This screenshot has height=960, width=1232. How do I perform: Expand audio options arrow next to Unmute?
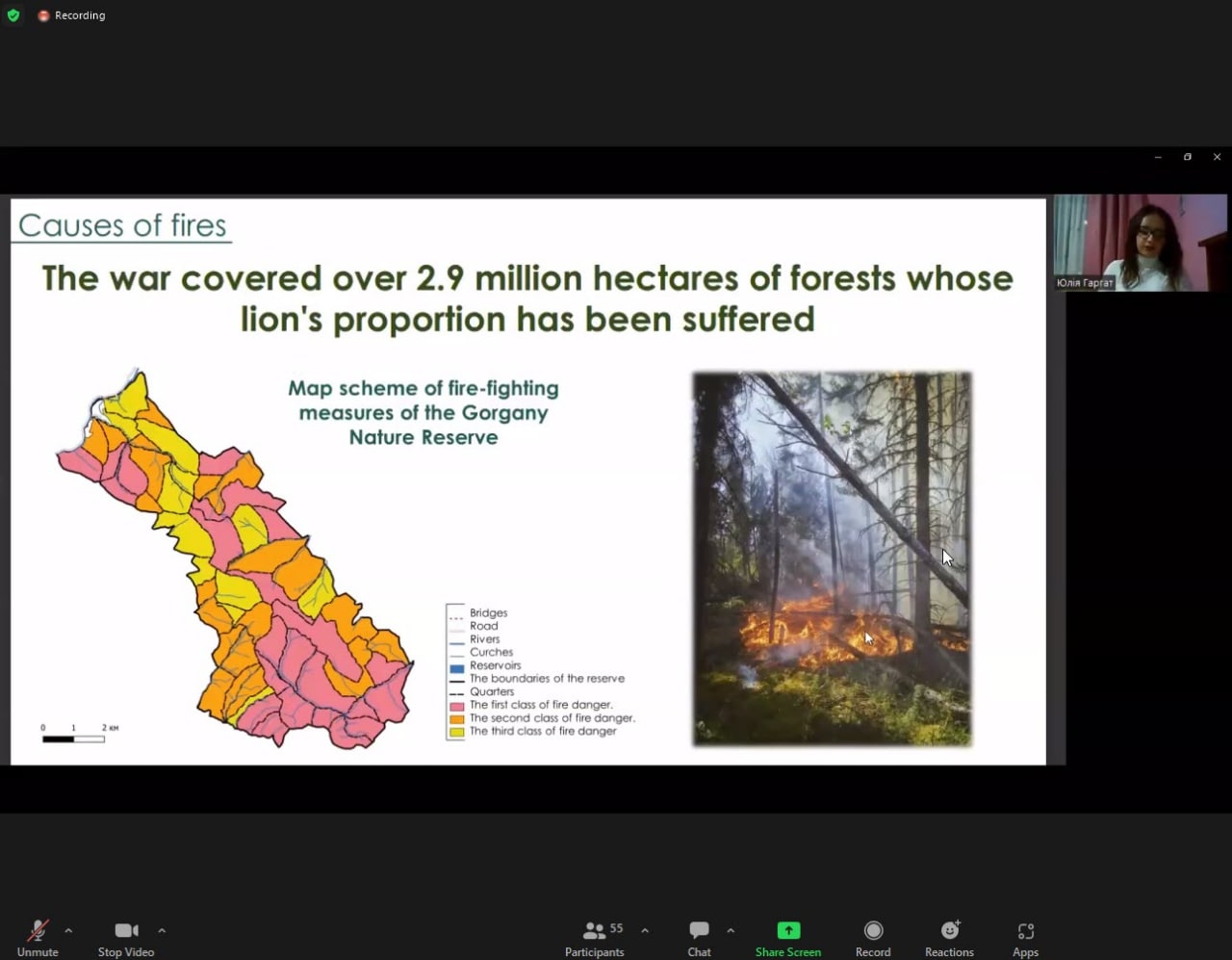(68, 931)
